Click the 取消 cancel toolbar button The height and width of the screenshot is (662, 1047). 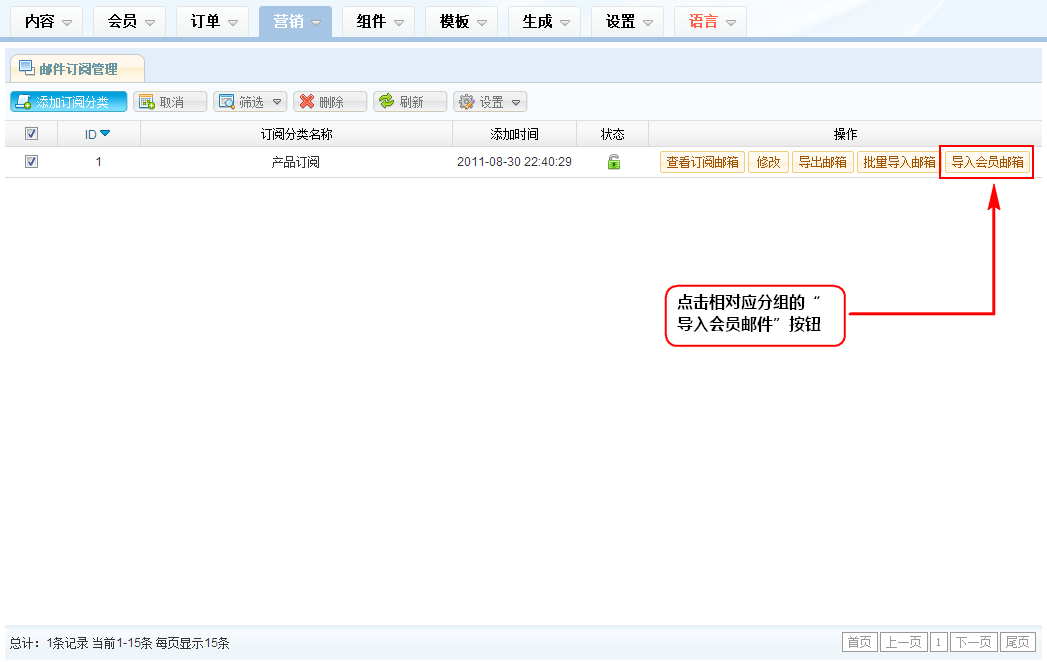click(170, 102)
